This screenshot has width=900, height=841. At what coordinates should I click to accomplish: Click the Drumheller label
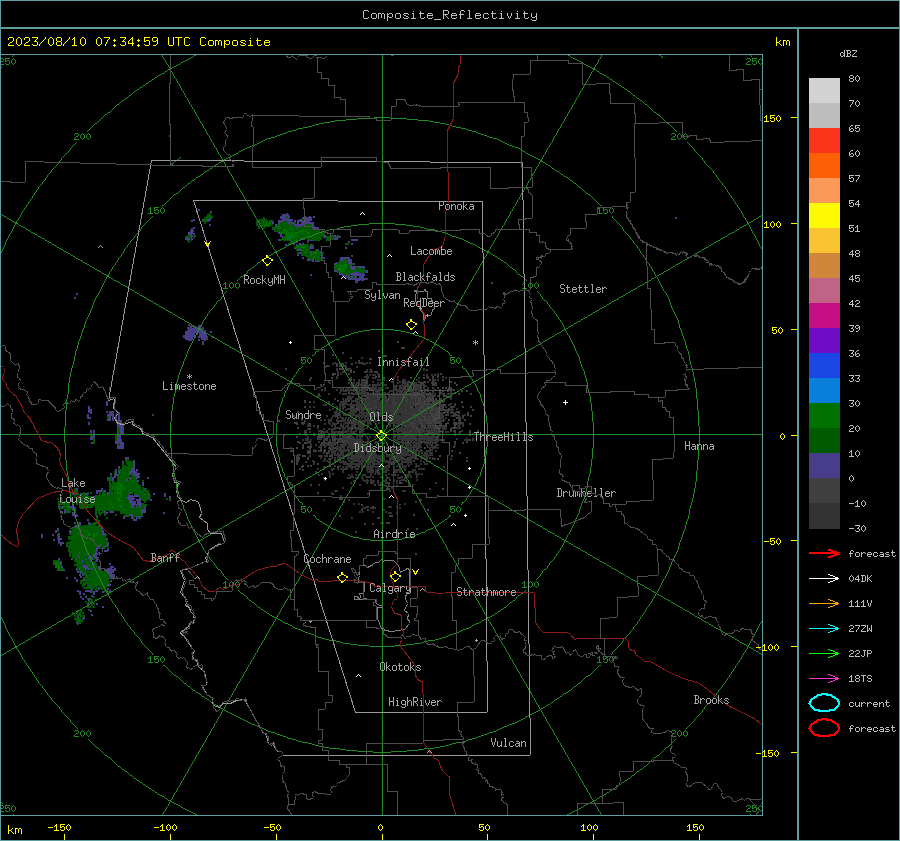(586, 493)
